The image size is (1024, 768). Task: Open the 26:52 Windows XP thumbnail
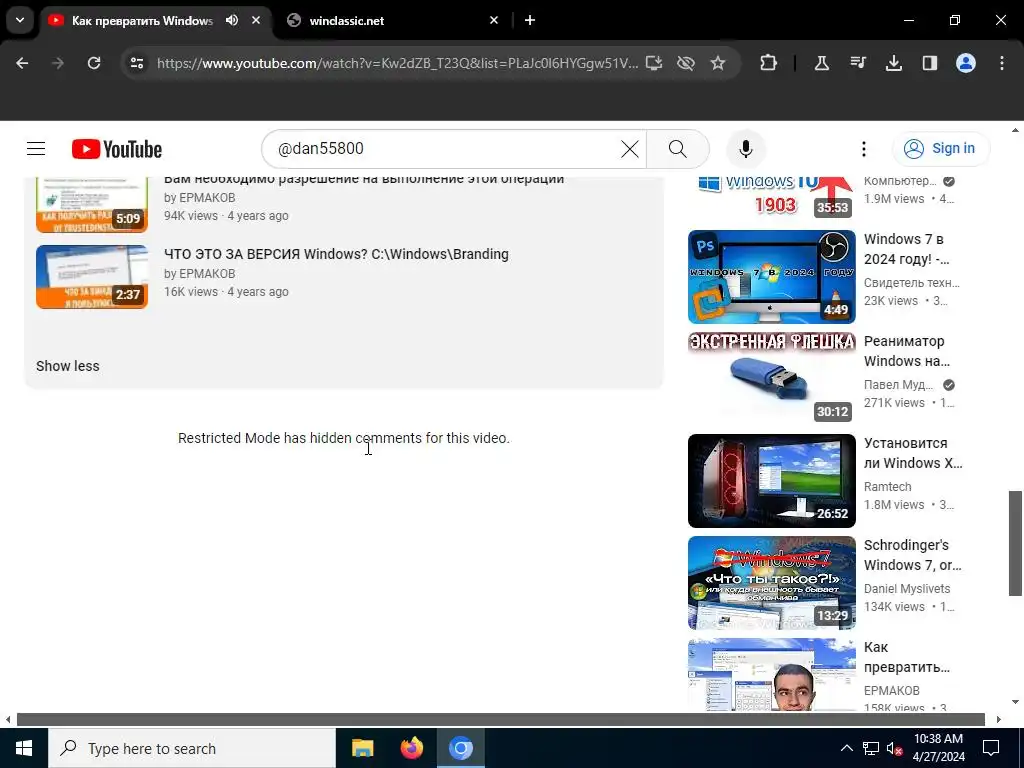pos(772,481)
